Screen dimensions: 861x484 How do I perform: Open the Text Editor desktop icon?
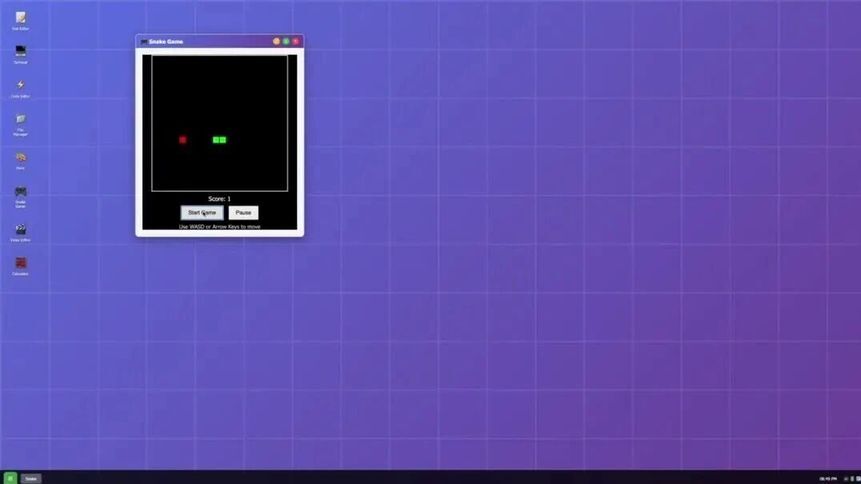pyautogui.click(x=20, y=21)
